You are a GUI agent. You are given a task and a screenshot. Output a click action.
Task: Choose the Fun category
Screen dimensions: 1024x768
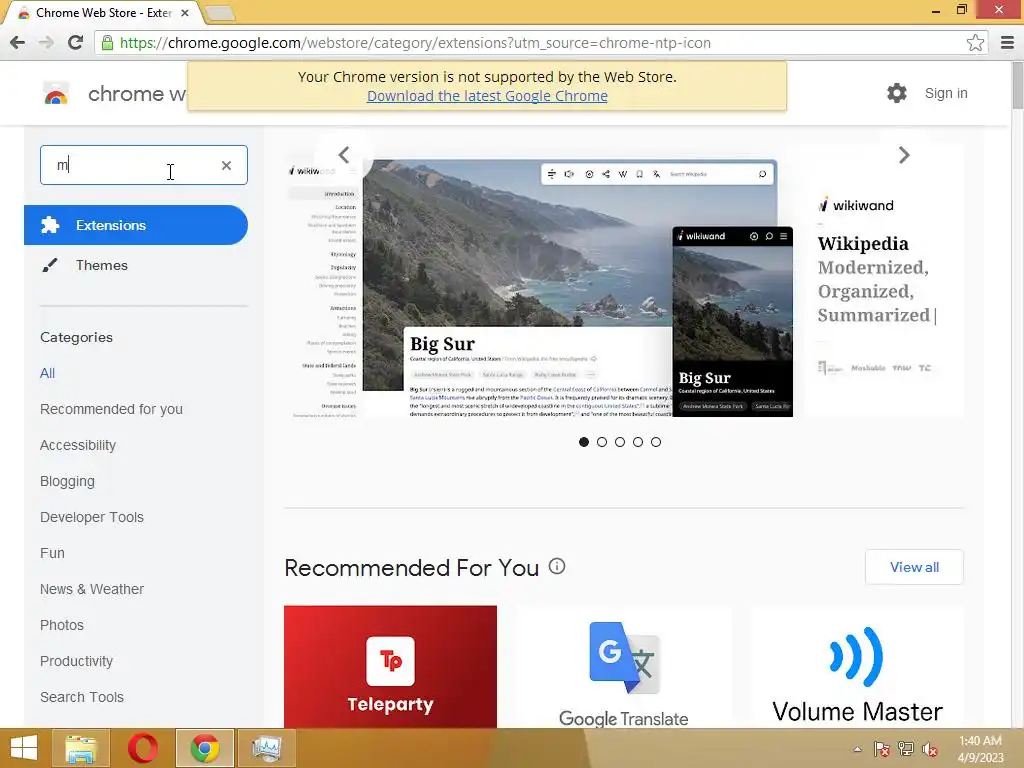coord(52,553)
